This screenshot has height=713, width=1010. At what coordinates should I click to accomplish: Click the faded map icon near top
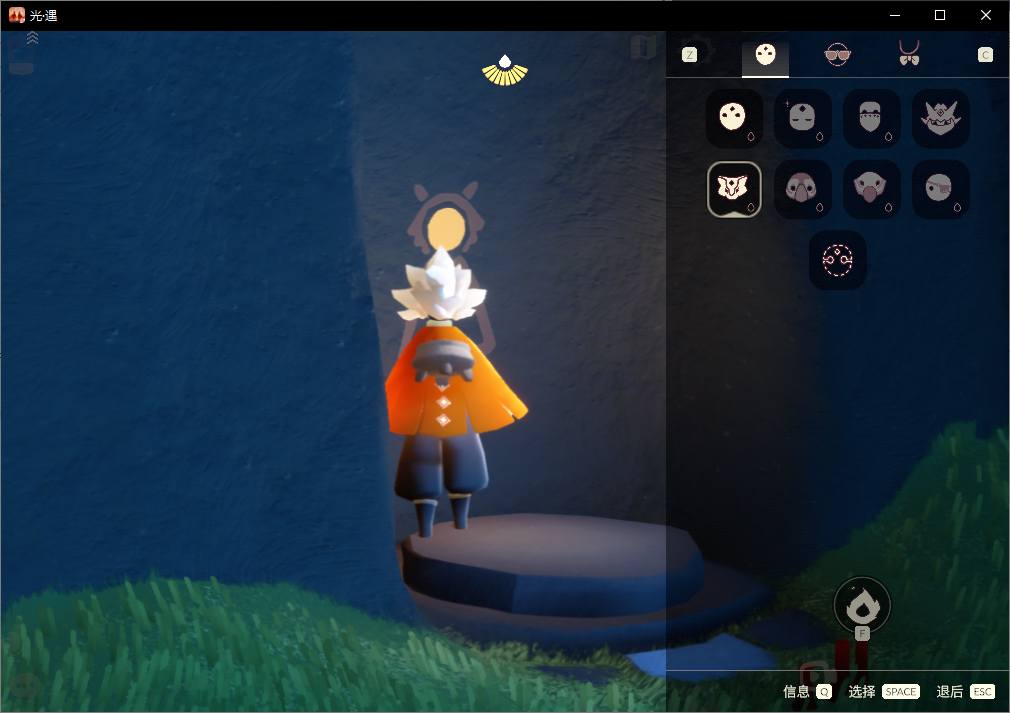coord(643,46)
